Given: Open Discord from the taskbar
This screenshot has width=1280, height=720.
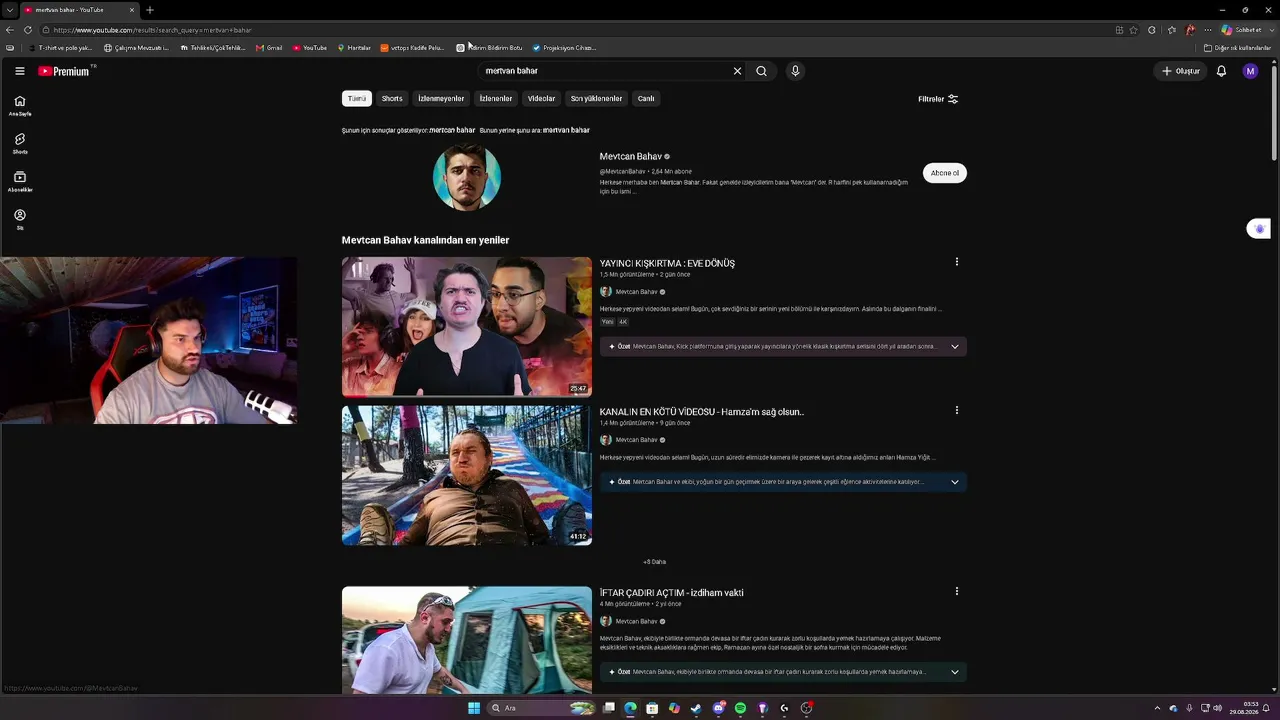Looking at the screenshot, I should coord(718,708).
